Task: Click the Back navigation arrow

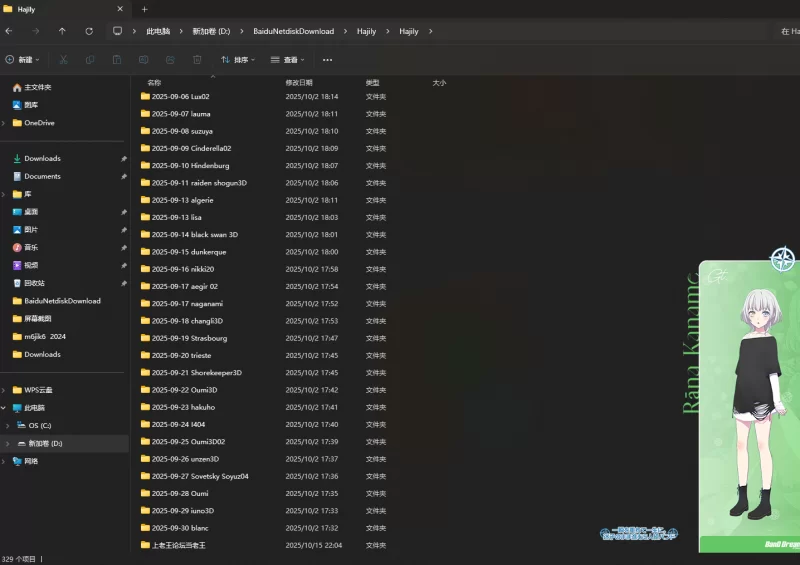Action: (9, 31)
